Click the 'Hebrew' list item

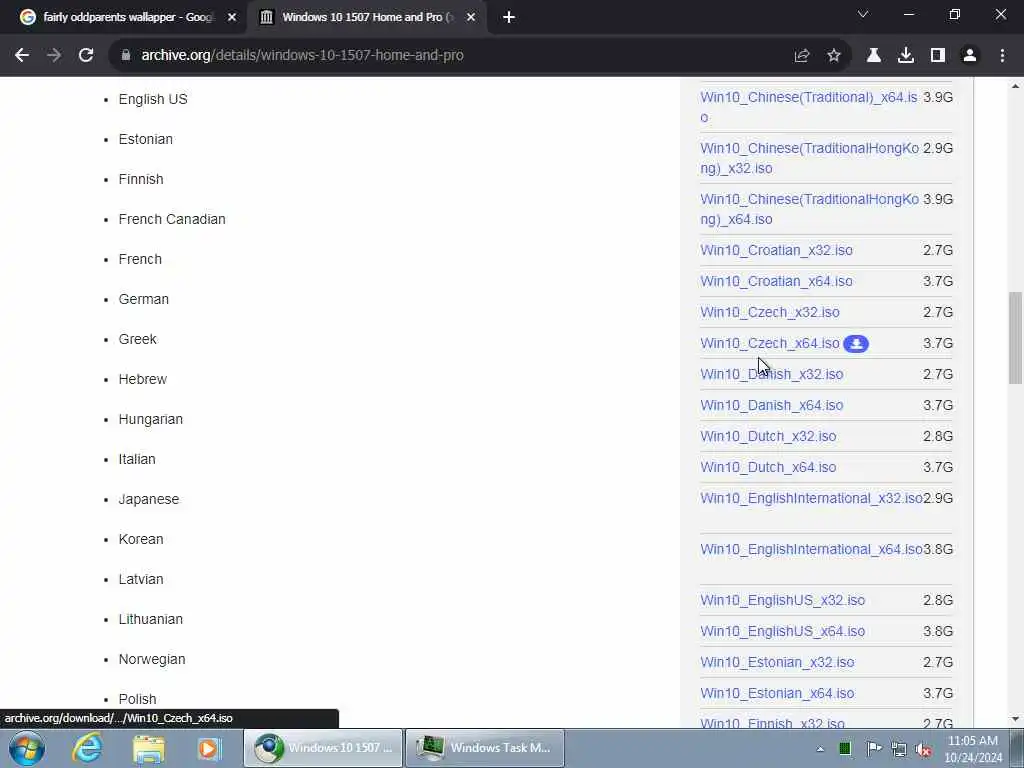(x=142, y=379)
